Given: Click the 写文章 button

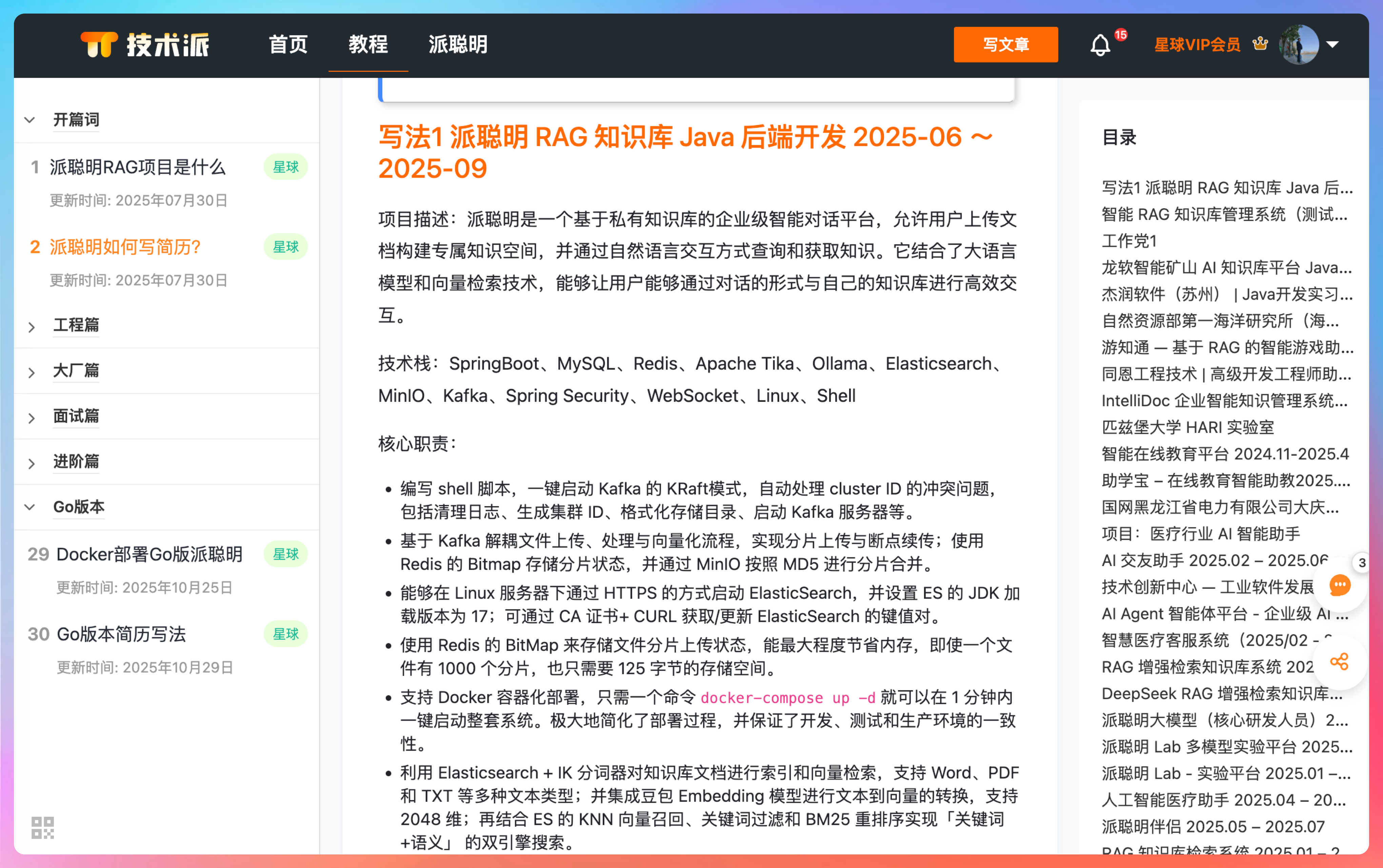Looking at the screenshot, I should click(x=1006, y=44).
